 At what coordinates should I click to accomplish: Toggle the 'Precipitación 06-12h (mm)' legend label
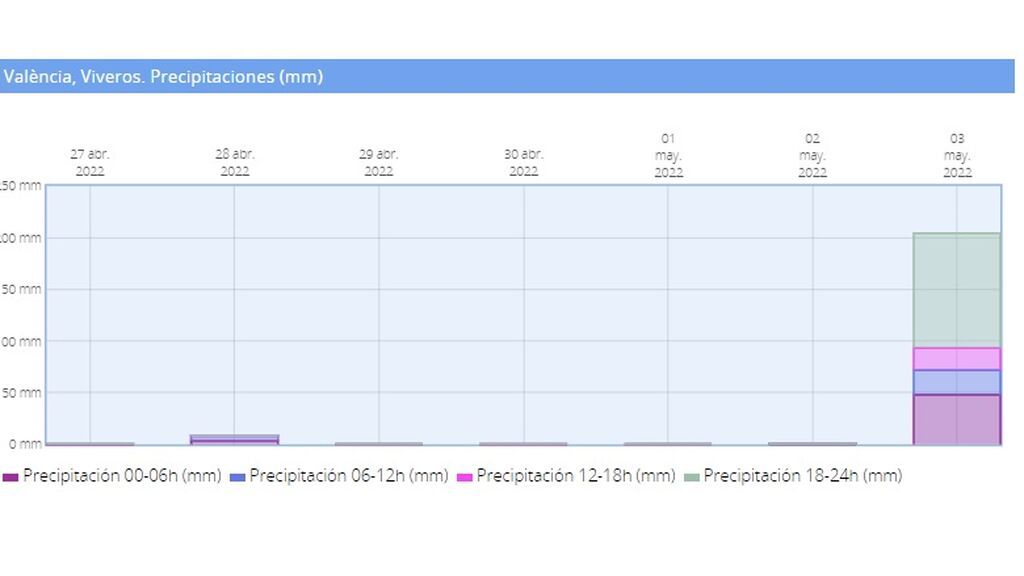tap(349, 475)
